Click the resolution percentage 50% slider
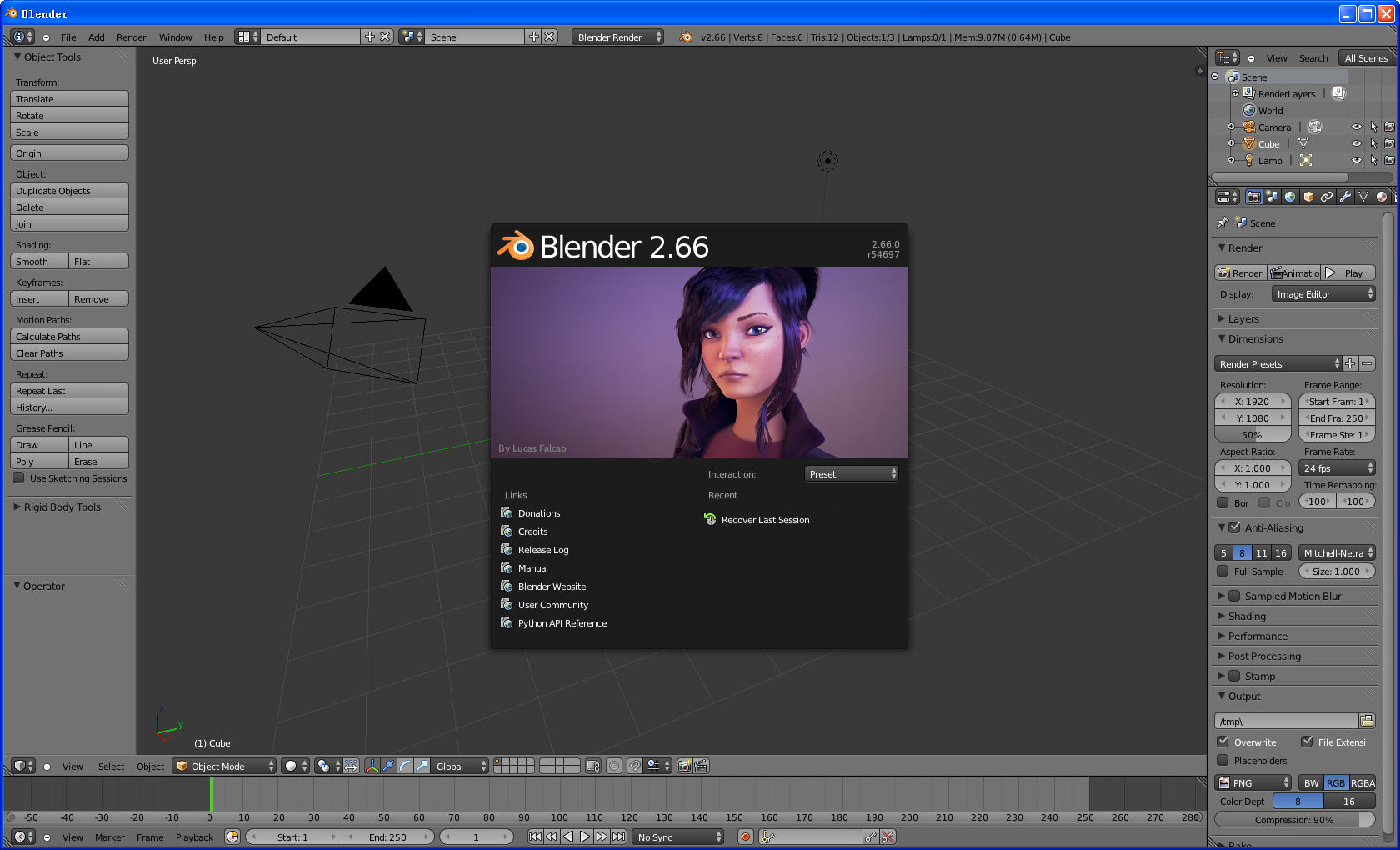 pyautogui.click(x=1252, y=434)
